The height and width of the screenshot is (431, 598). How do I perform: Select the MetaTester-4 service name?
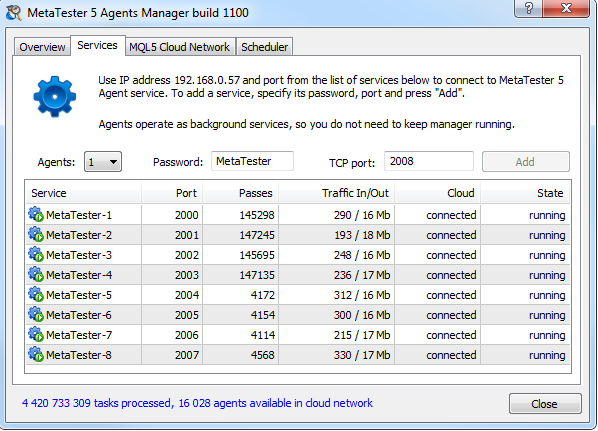point(79,275)
